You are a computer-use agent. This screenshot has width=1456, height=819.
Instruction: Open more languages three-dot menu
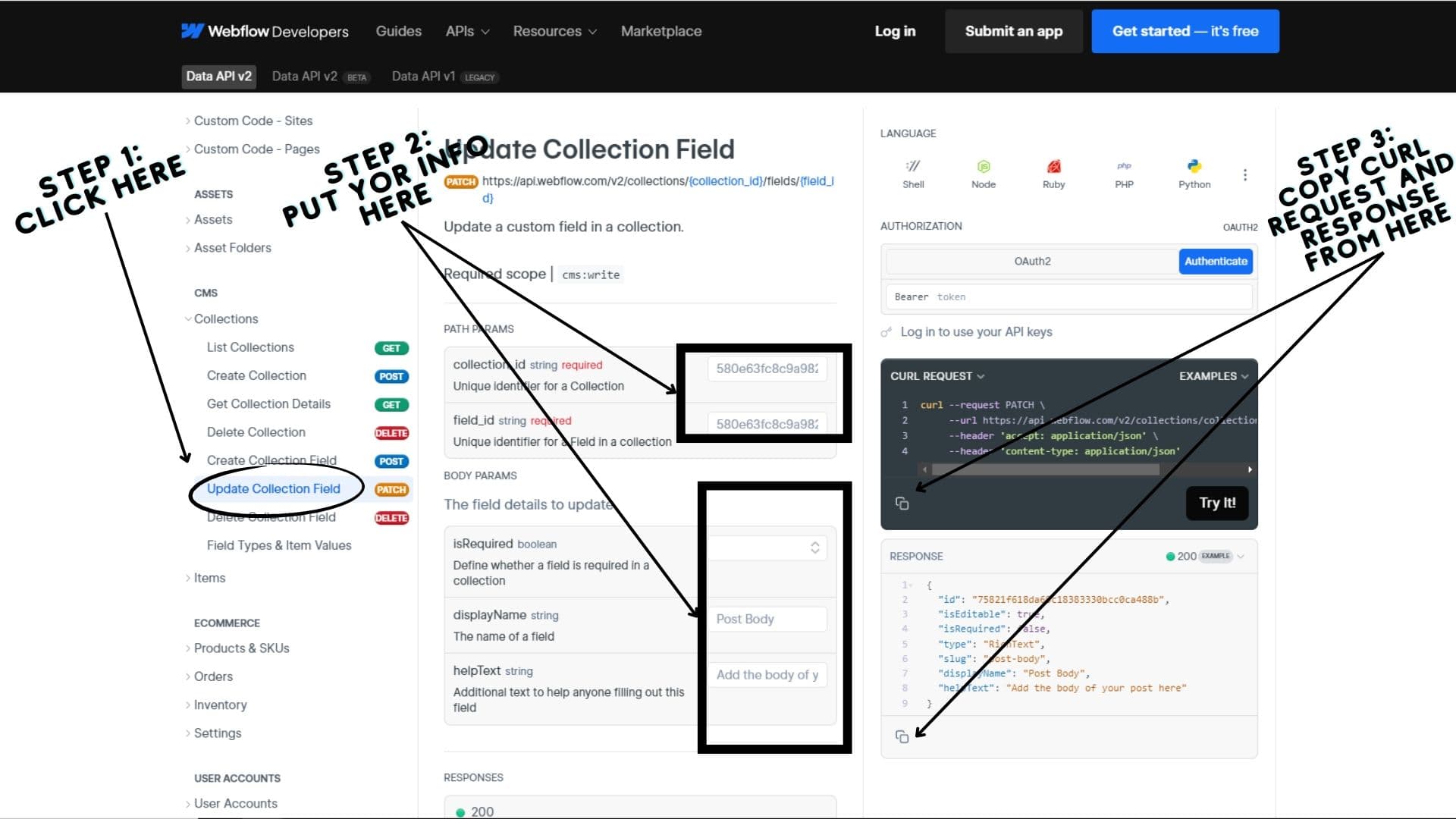click(x=1245, y=174)
